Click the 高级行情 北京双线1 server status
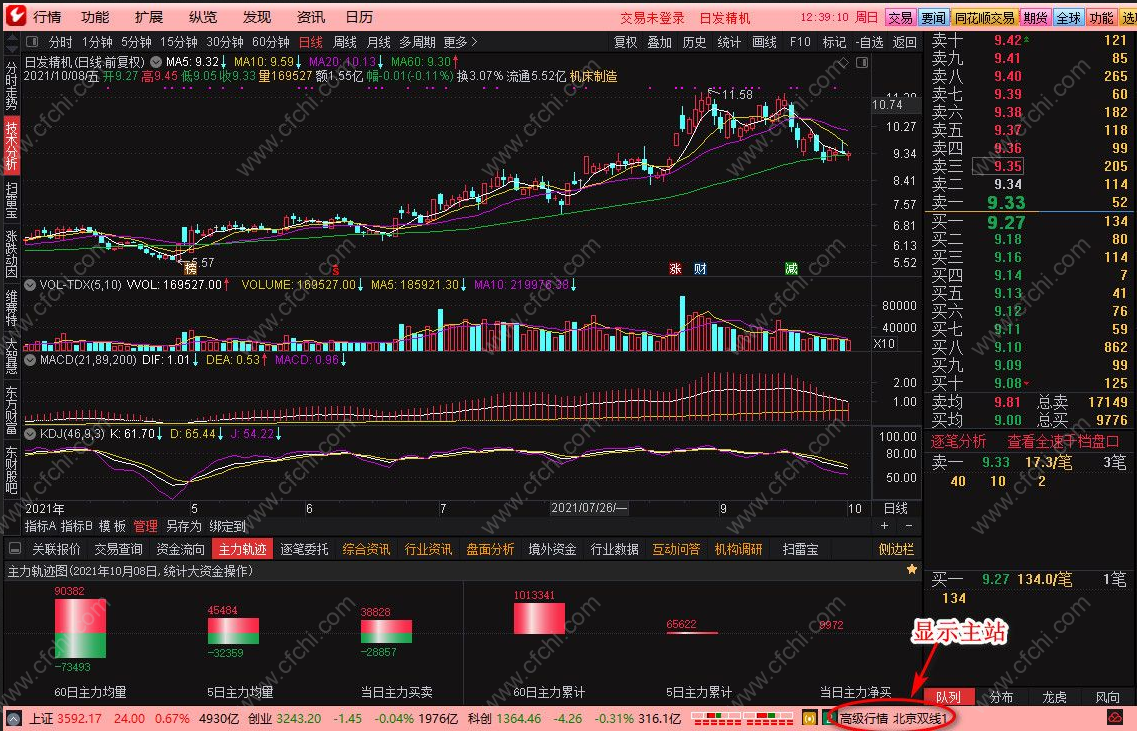The height and width of the screenshot is (731, 1137). click(x=893, y=719)
